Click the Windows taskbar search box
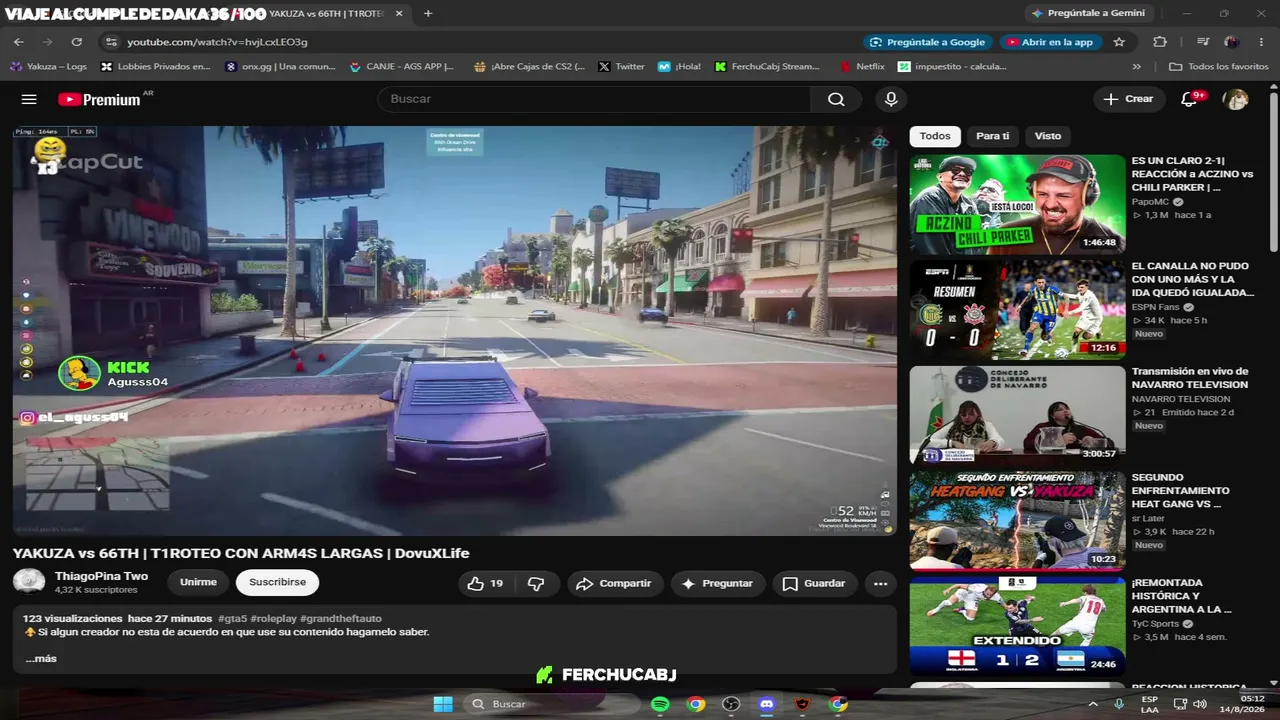1280x720 pixels. coord(550,704)
